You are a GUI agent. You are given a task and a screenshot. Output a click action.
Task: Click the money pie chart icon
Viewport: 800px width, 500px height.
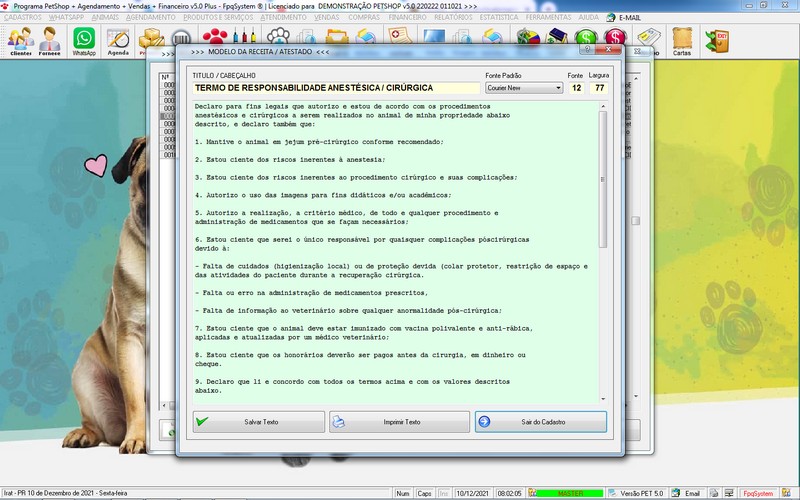pyautogui.click(x=528, y=37)
